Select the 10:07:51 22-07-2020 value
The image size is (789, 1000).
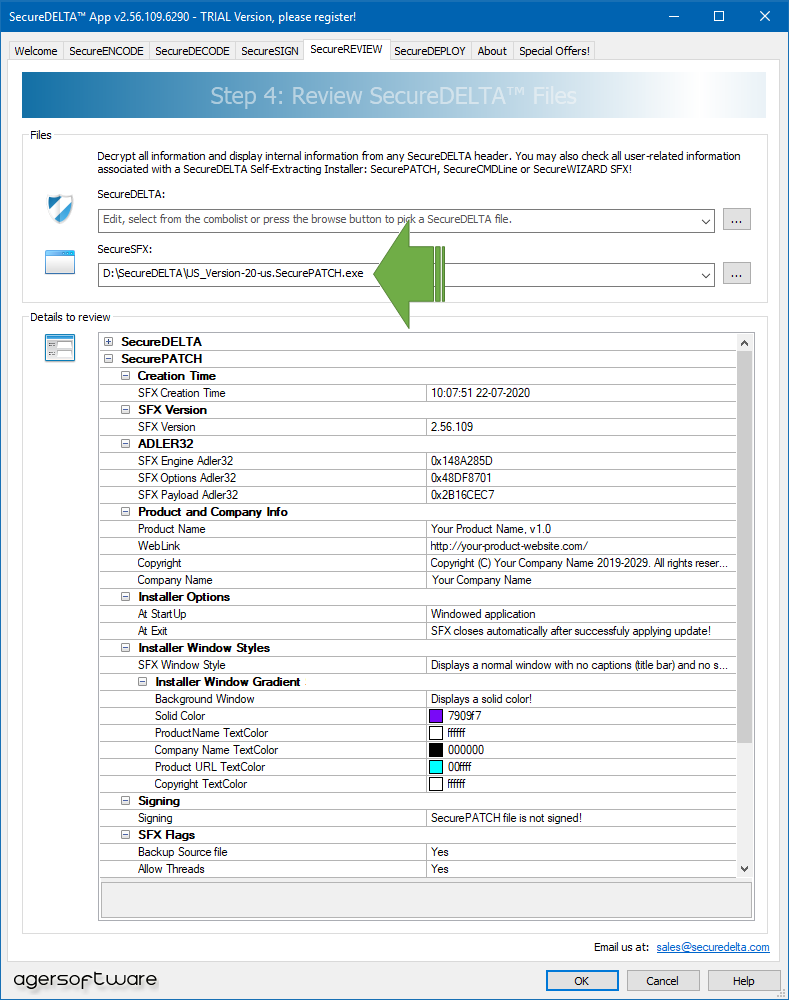tap(480, 393)
